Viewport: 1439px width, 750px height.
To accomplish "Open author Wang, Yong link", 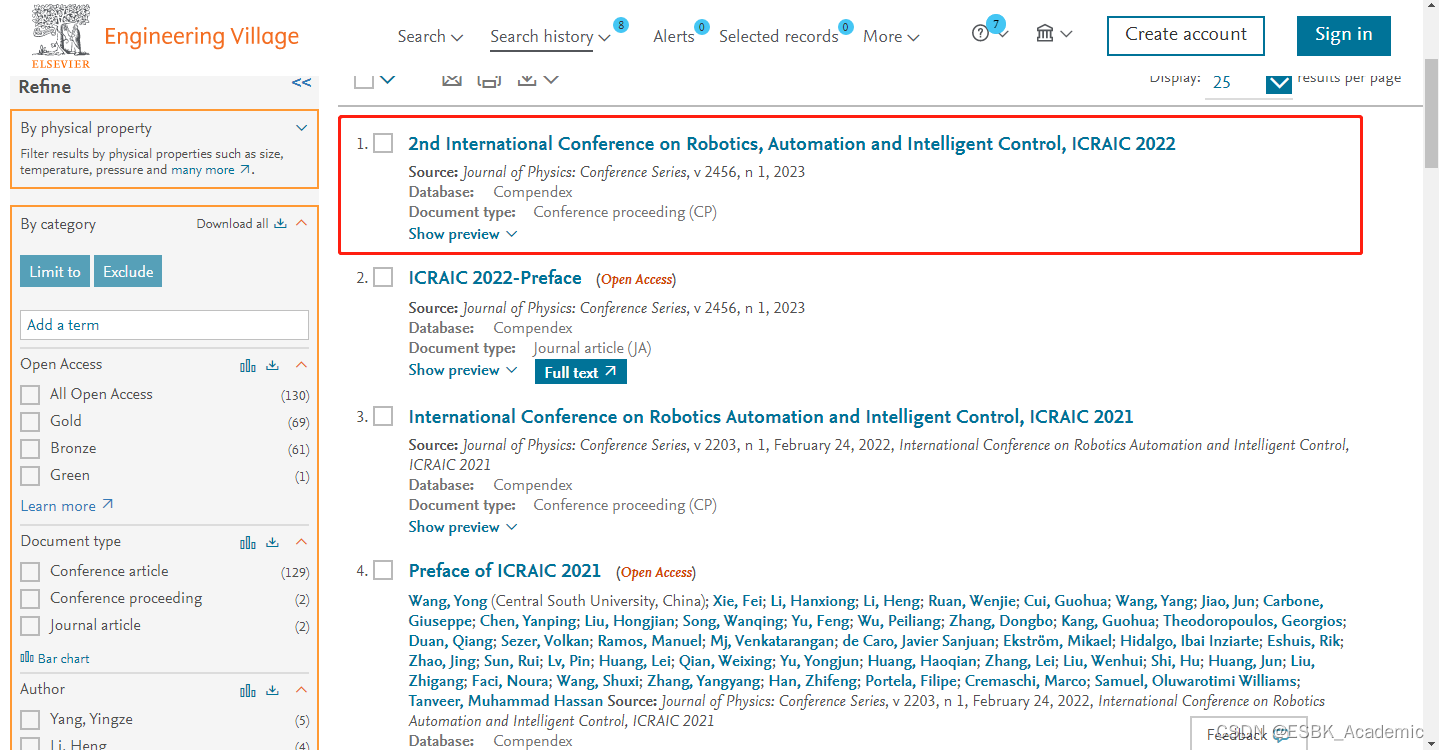I will pyautogui.click(x=448, y=601).
